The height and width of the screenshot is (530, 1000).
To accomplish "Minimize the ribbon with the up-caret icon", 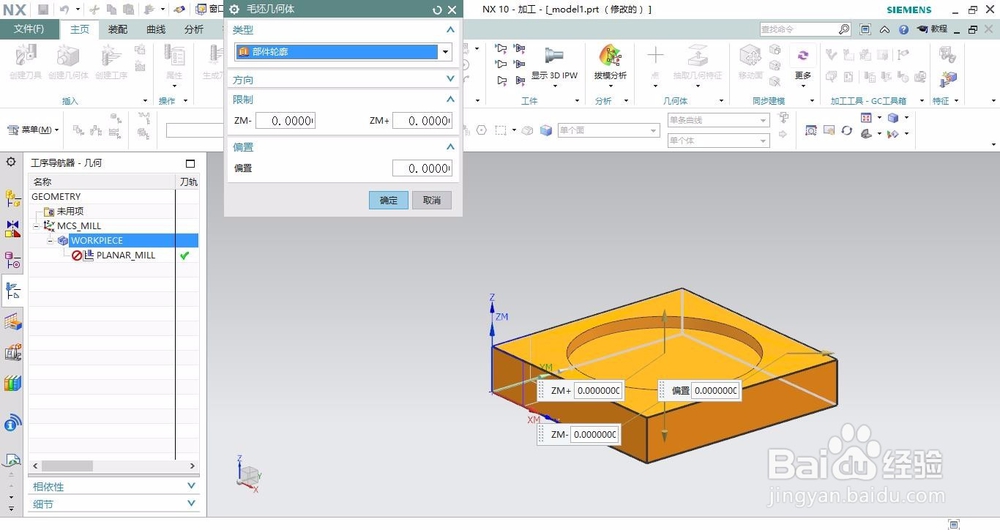I will click(x=885, y=29).
